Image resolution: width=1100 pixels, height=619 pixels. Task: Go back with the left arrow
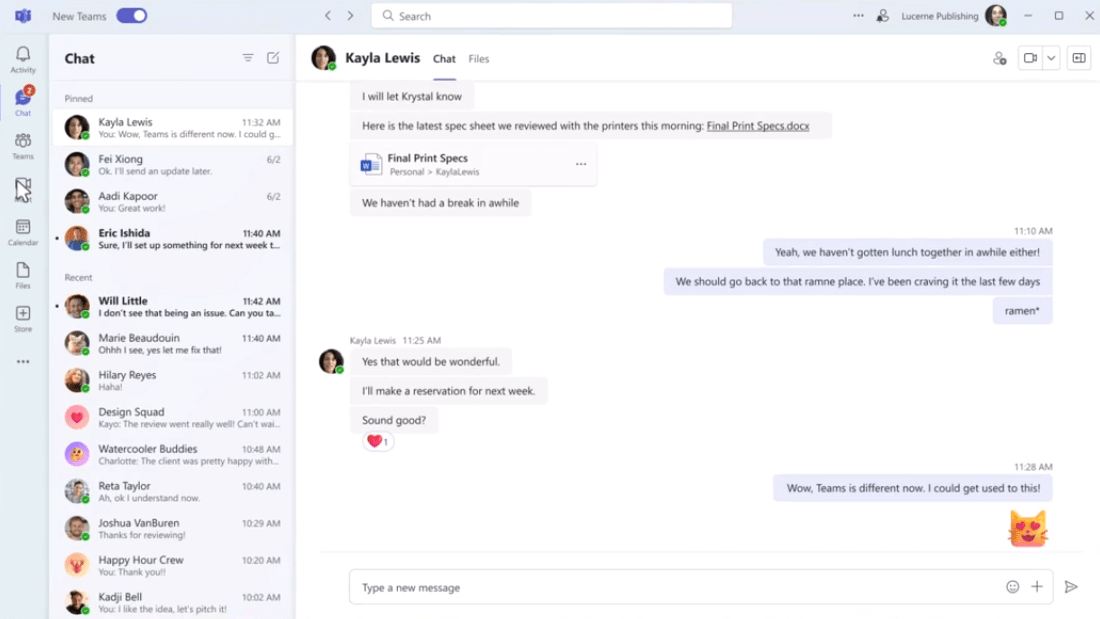(x=328, y=15)
